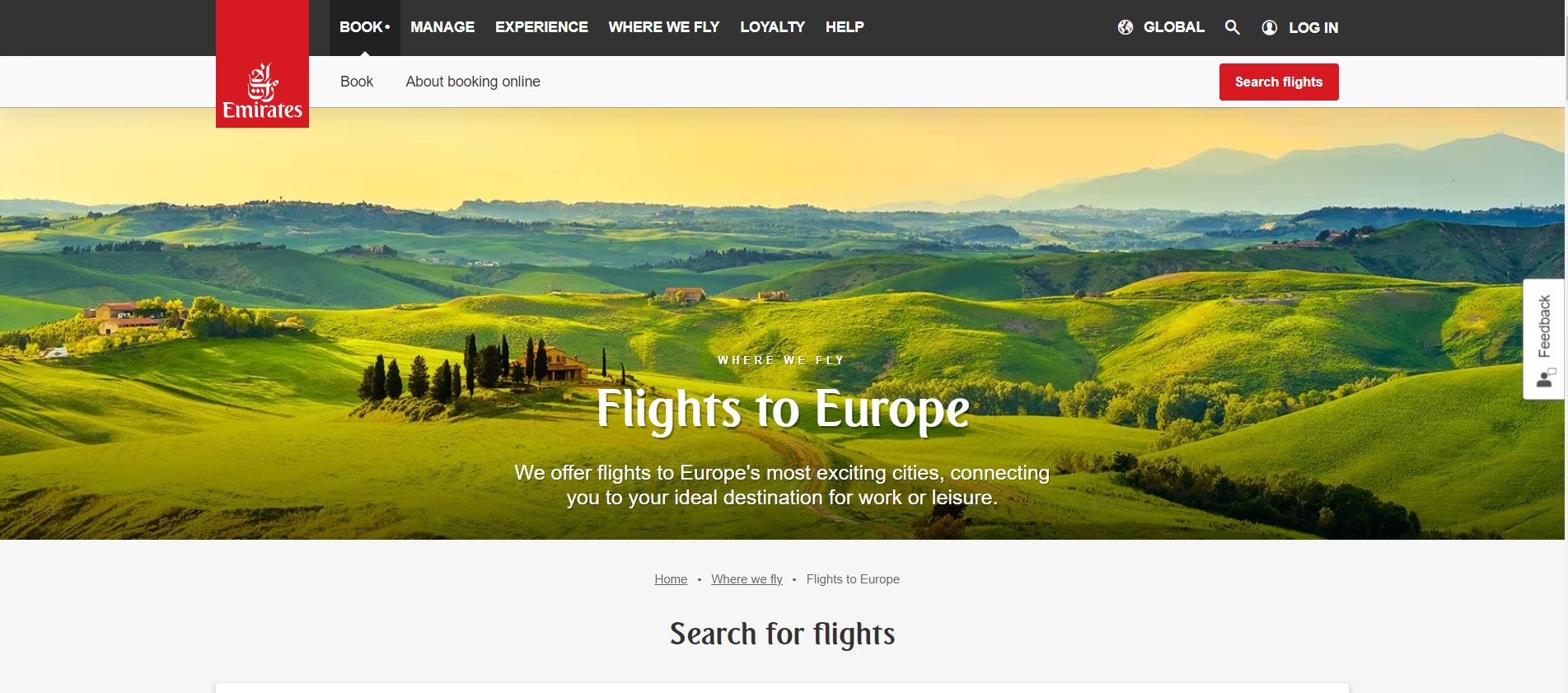Open the Feedback side tab
Viewport: 1568px width, 693px height.
1544,339
